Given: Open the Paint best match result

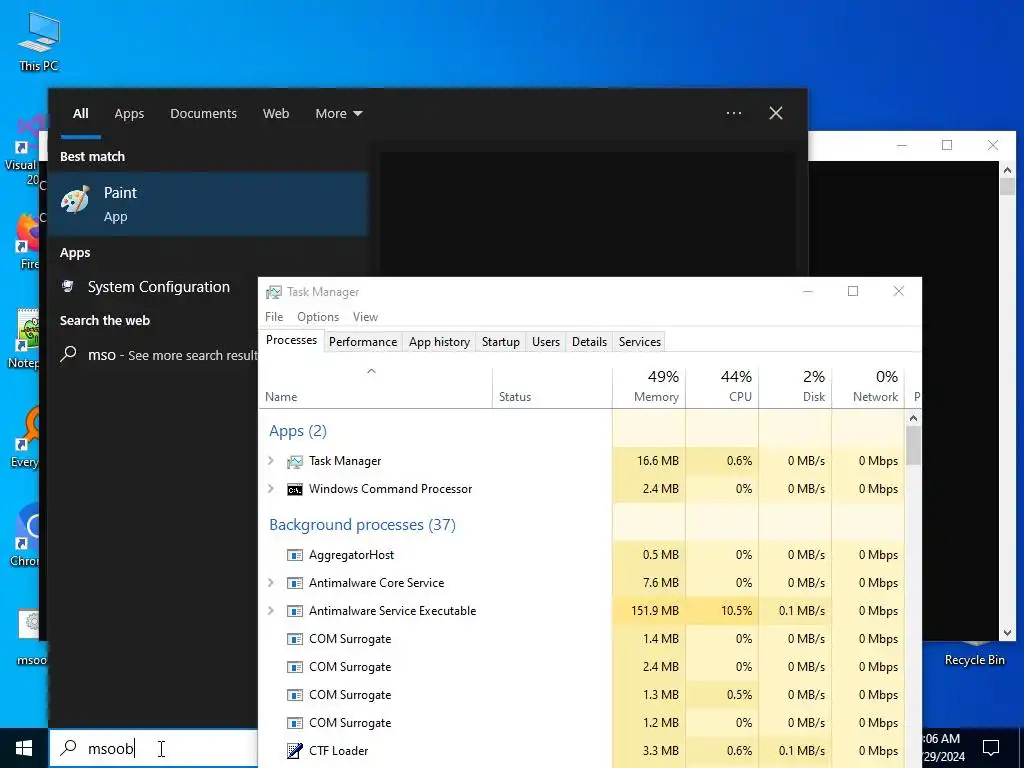Looking at the screenshot, I should pyautogui.click(x=208, y=204).
